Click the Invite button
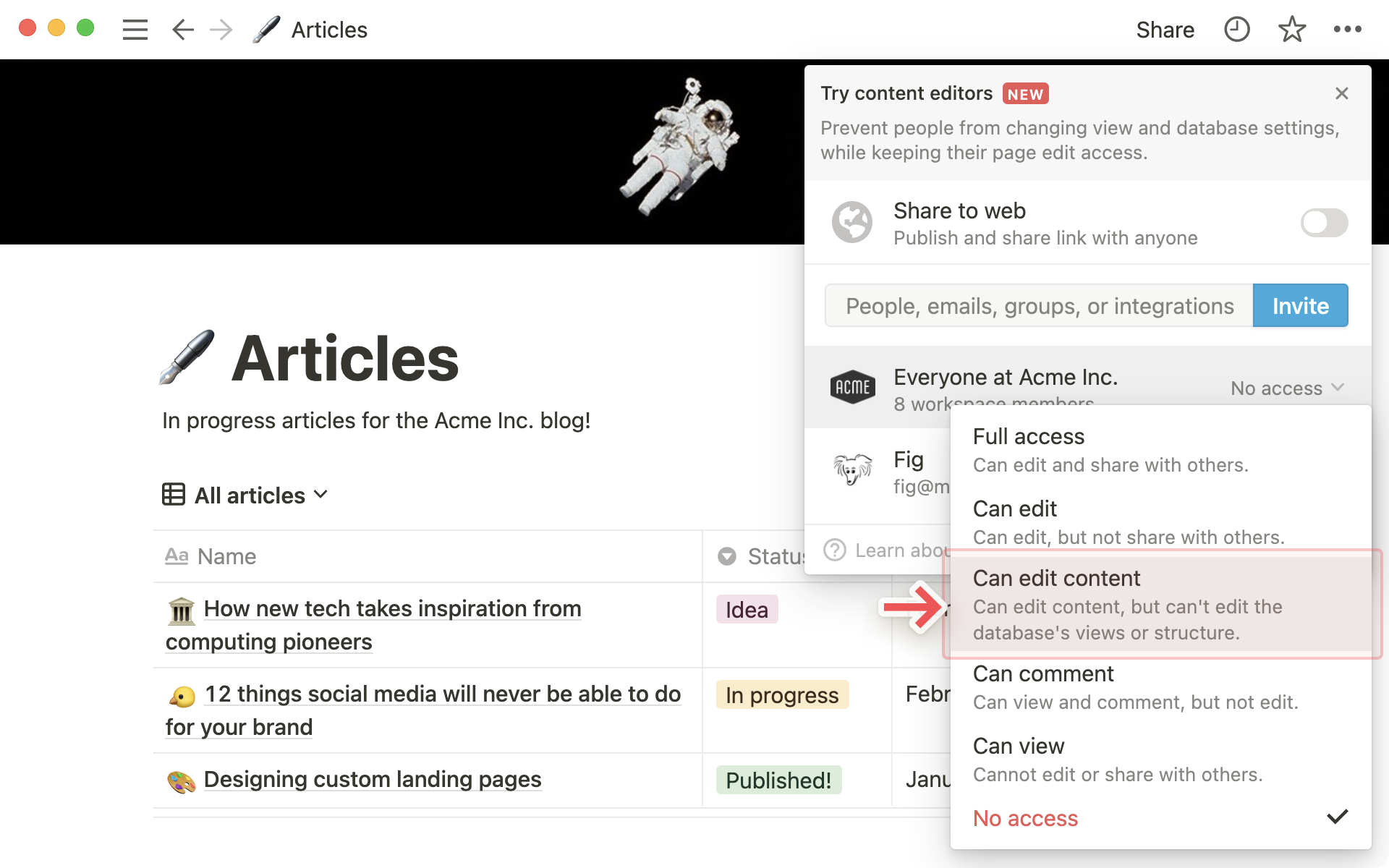The height and width of the screenshot is (868, 1389). [1300, 305]
